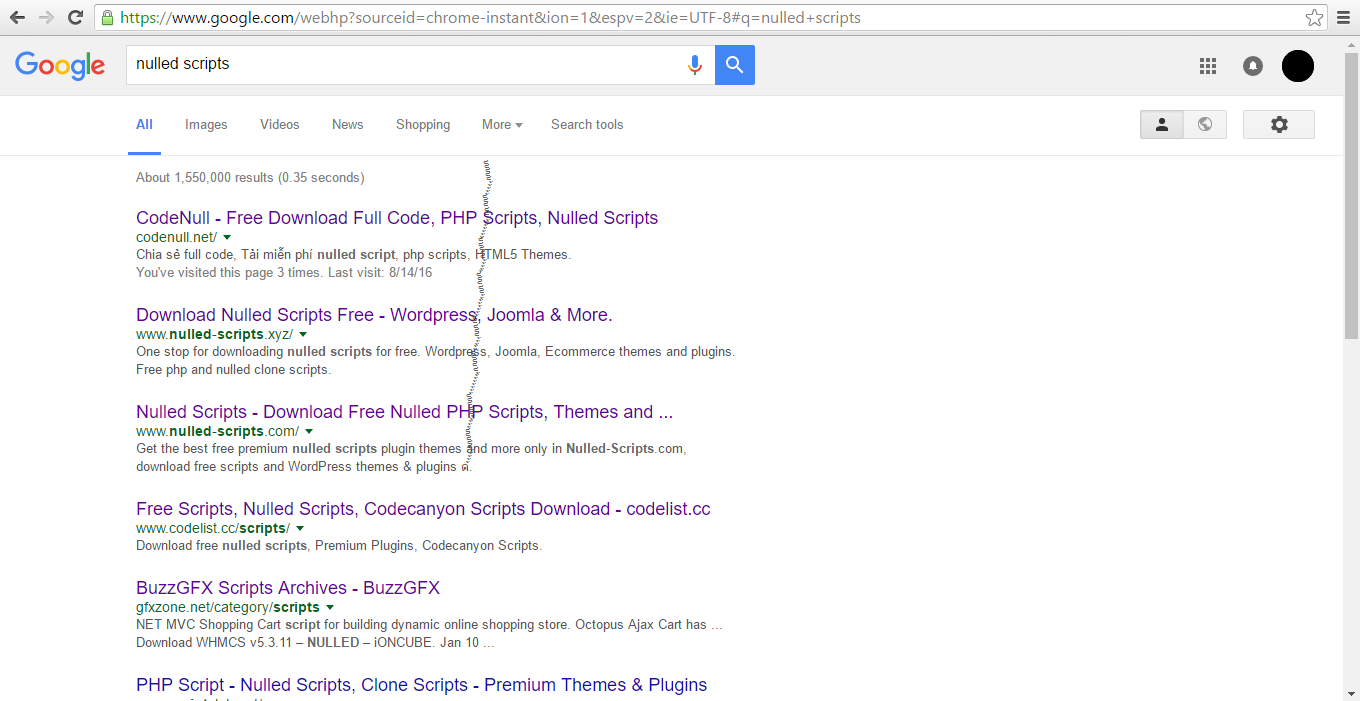Expand the More search categories dropdown
The image size is (1361, 701).
click(x=503, y=125)
